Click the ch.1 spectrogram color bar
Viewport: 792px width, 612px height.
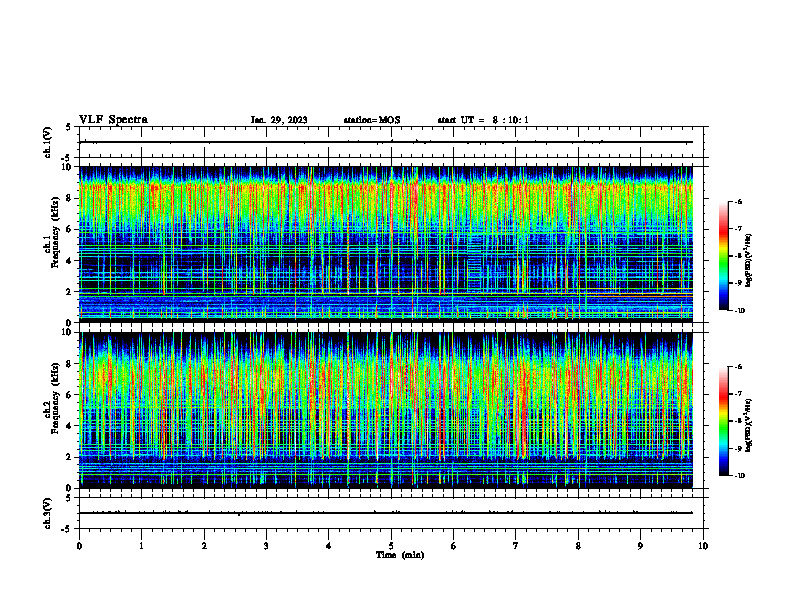click(x=723, y=256)
